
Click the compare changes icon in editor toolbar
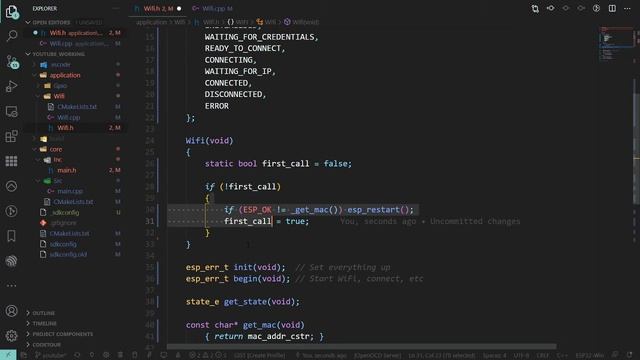535,9
